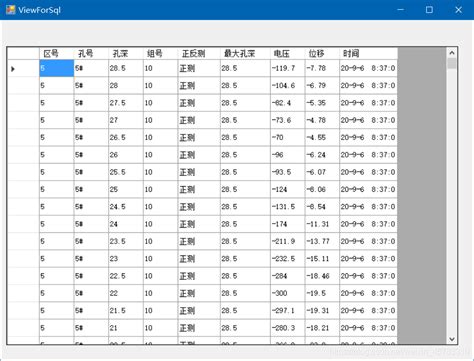Select the cell with voltage -119.7
Viewport: 474px width, 361px height.
(x=287, y=68)
